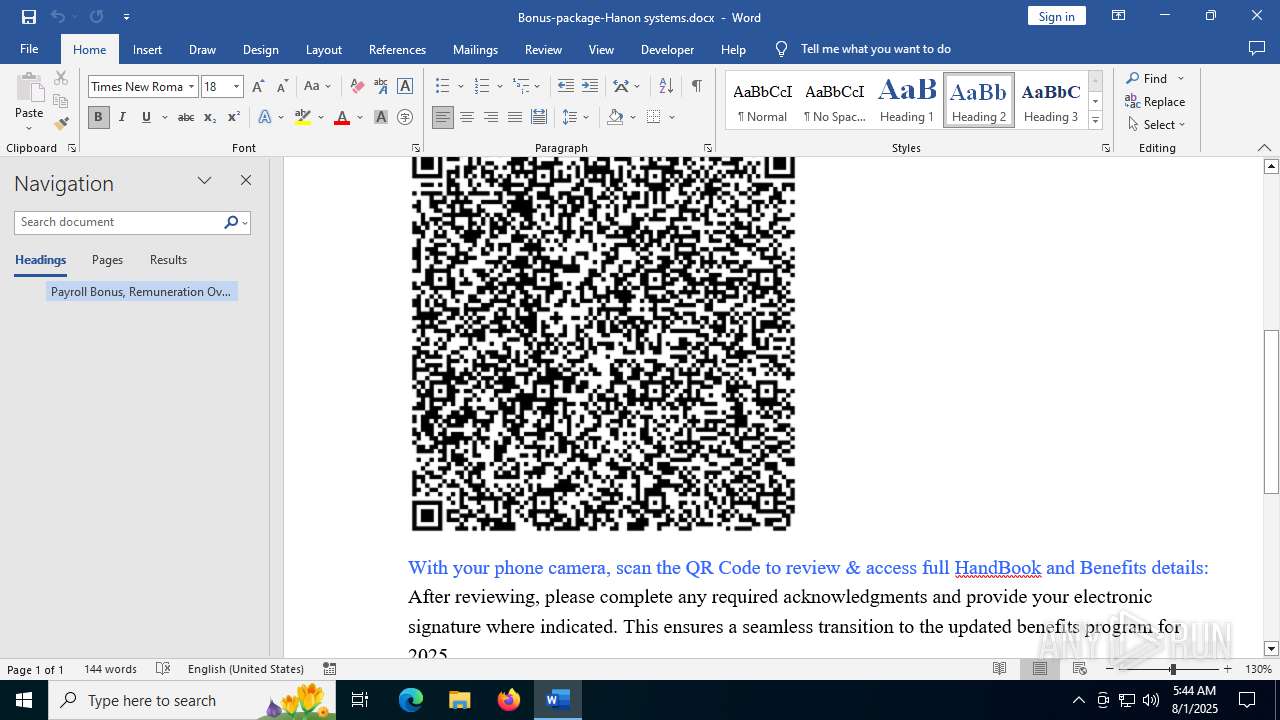Screen dimensions: 1280x720
Task: Decrease paragraph indent
Action: [x=566, y=87]
